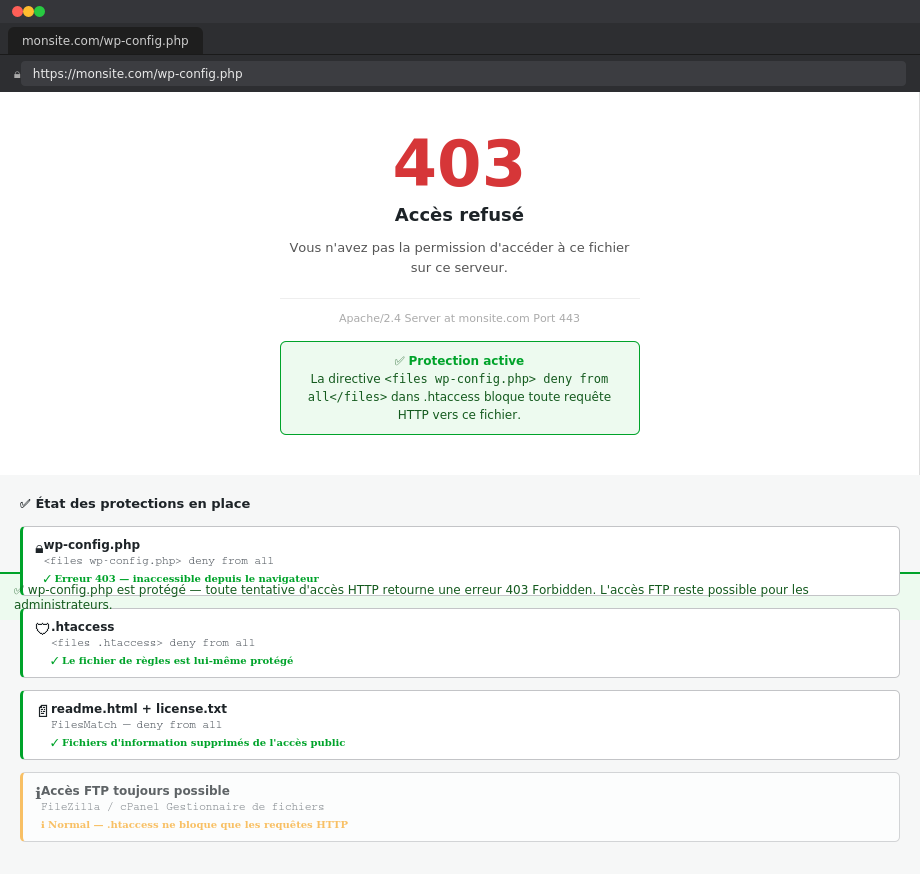
Task: Click the padlock icon beside the URL
Action: point(17,74)
